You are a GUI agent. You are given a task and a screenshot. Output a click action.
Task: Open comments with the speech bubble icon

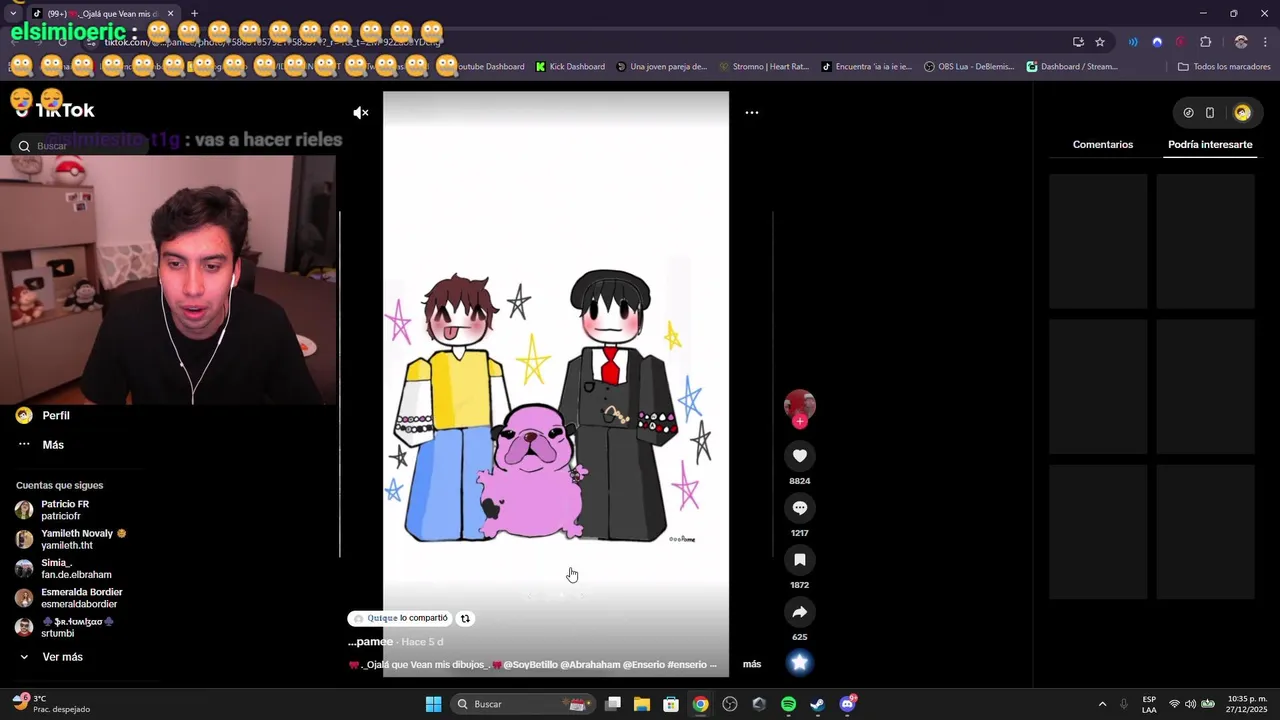(800, 508)
